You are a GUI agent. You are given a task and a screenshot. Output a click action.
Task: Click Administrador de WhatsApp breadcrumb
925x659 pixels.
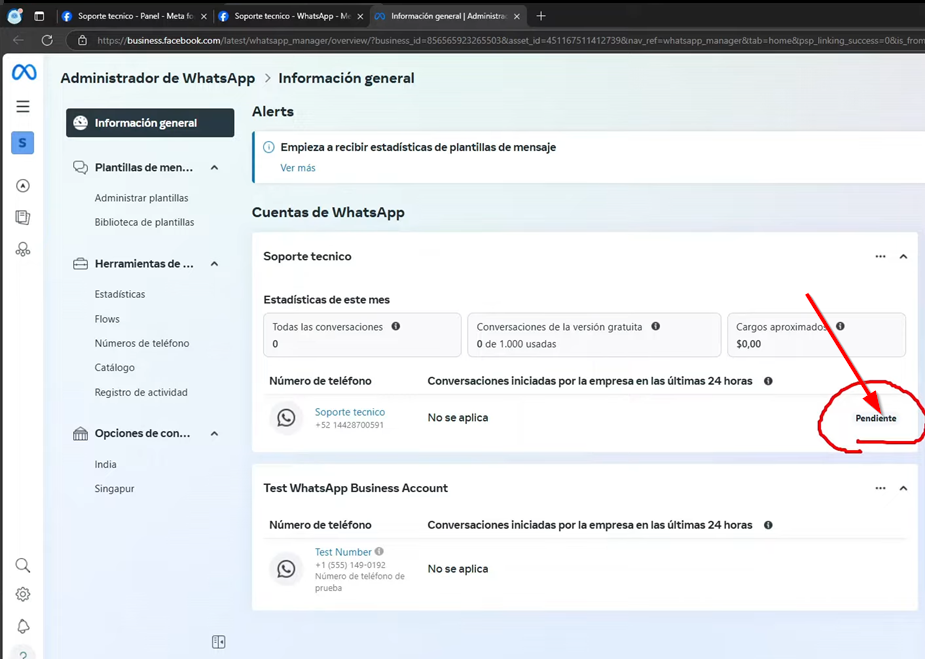point(158,78)
